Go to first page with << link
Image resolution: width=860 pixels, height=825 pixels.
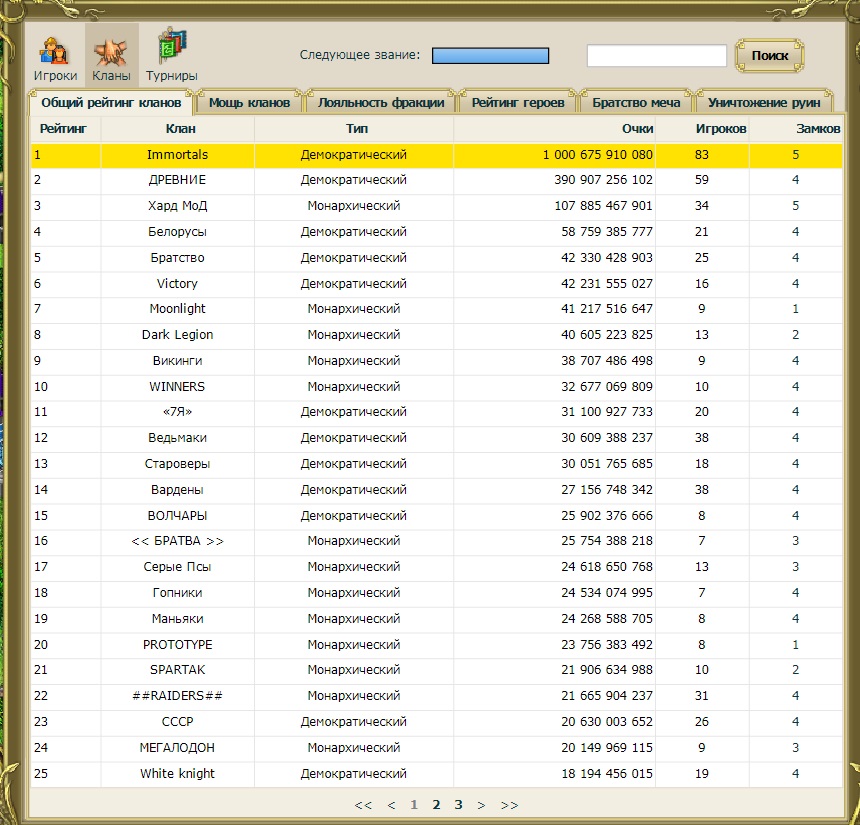(x=363, y=805)
